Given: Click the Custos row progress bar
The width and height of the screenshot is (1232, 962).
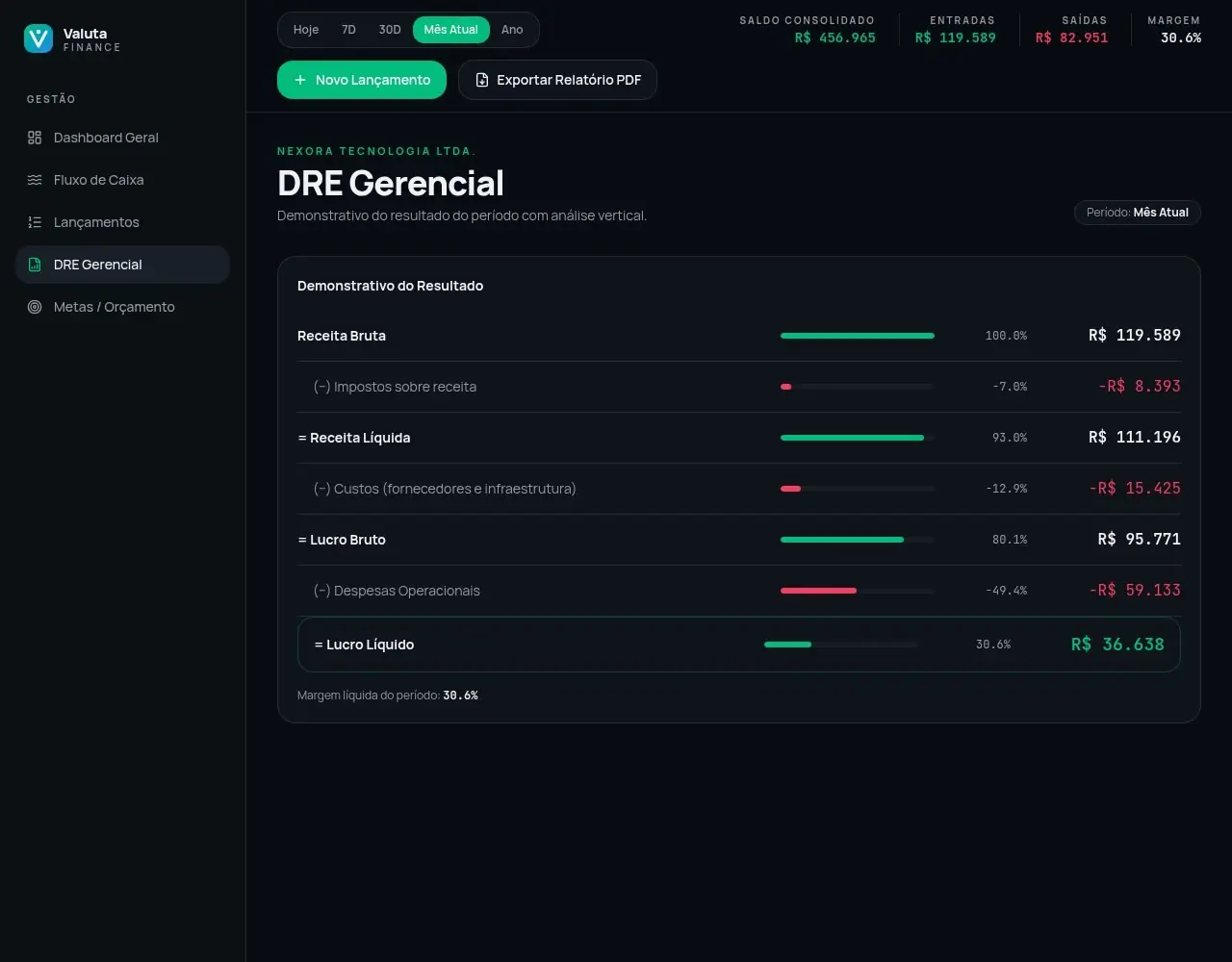Looking at the screenshot, I should click(858, 489).
